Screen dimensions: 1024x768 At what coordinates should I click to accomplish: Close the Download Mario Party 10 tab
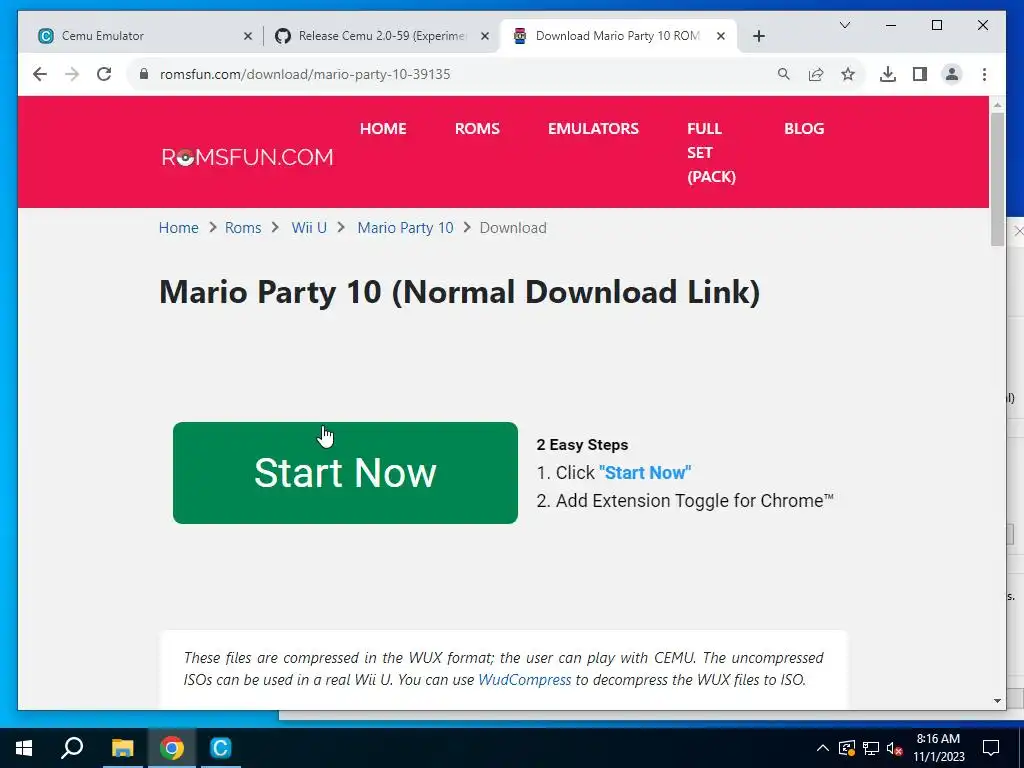(720, 36)
